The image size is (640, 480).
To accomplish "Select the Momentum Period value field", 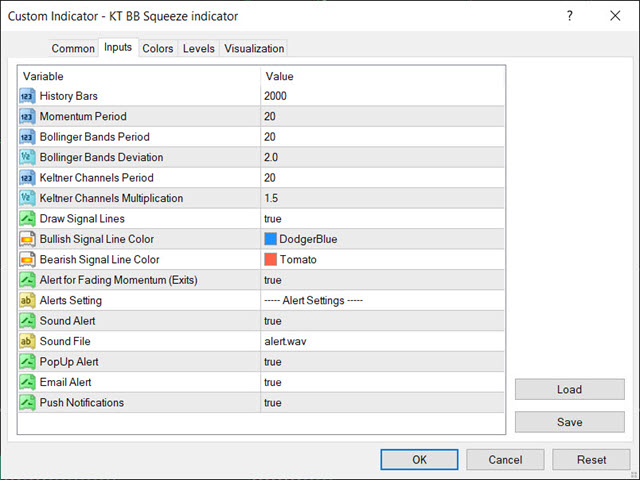I will [x=380, y=117].
